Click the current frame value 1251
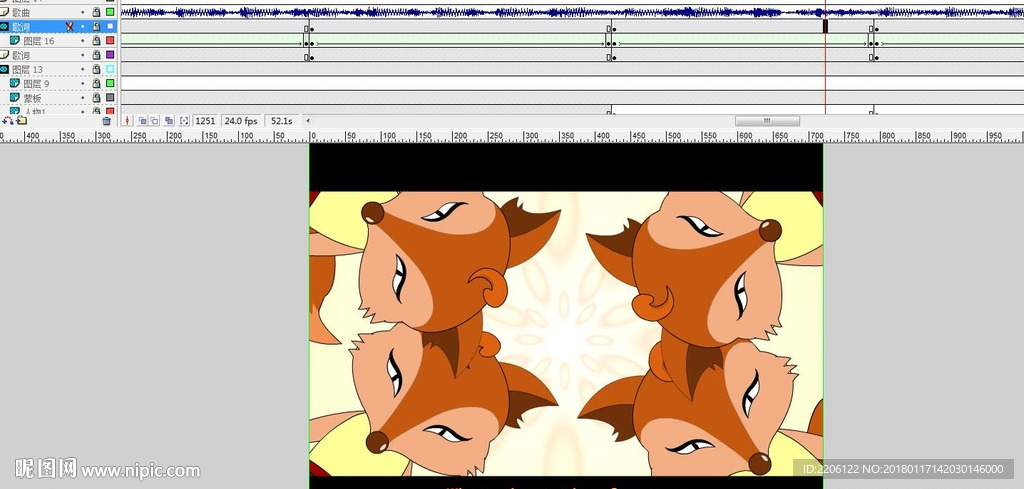 (205, 121)
